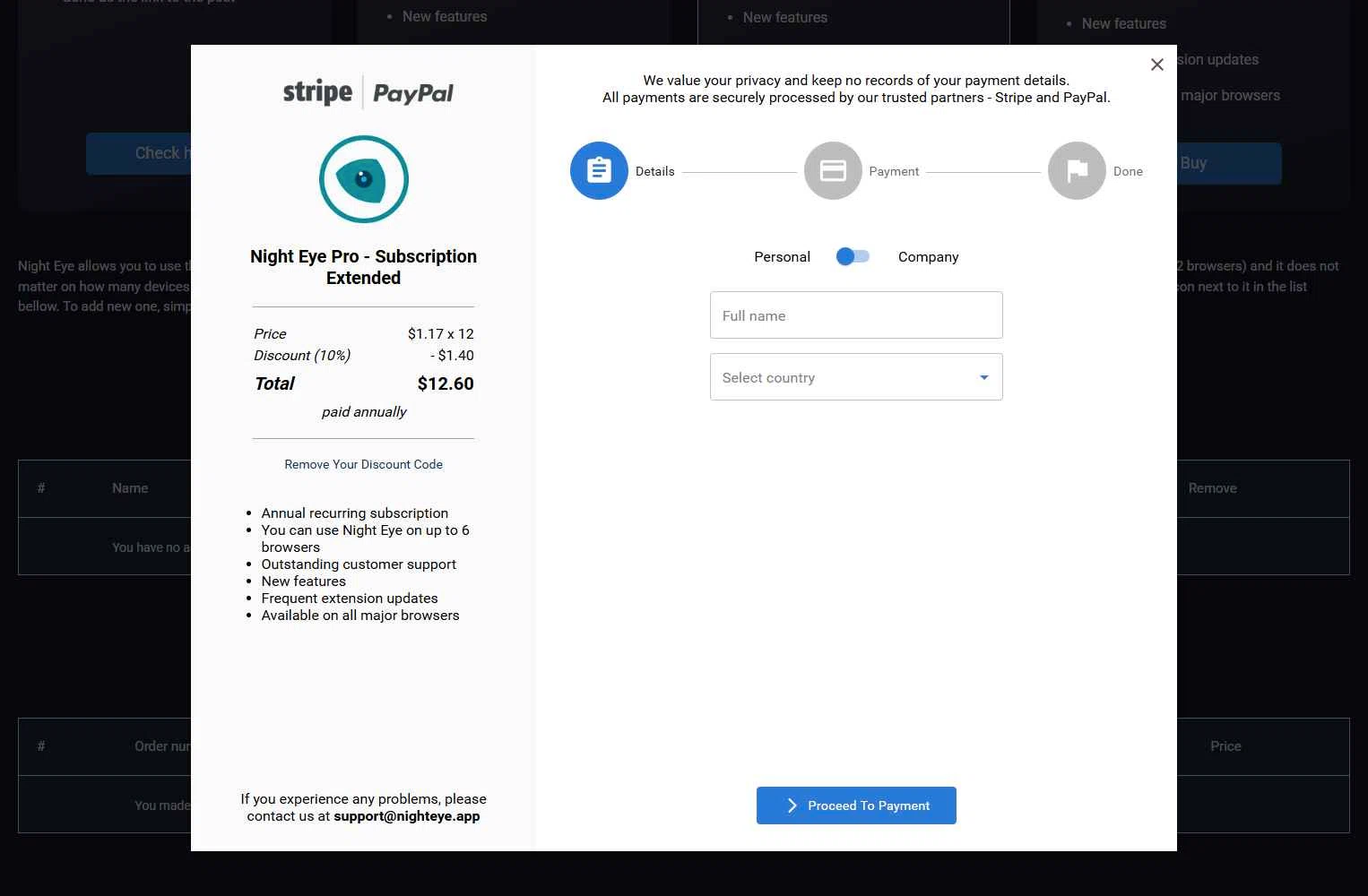
Task: Click 'Available on all major browsers' bullet
Action: (x=360, y=616)
